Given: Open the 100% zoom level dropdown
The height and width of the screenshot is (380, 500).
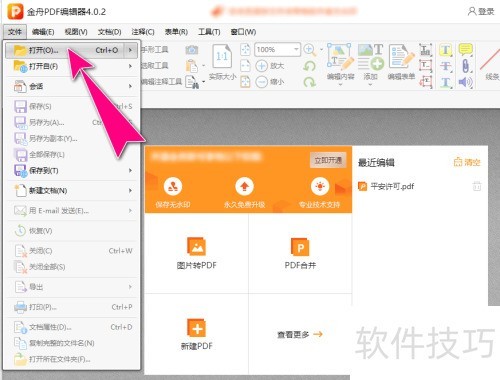Looking at the screenshot, I should point(296,50).
